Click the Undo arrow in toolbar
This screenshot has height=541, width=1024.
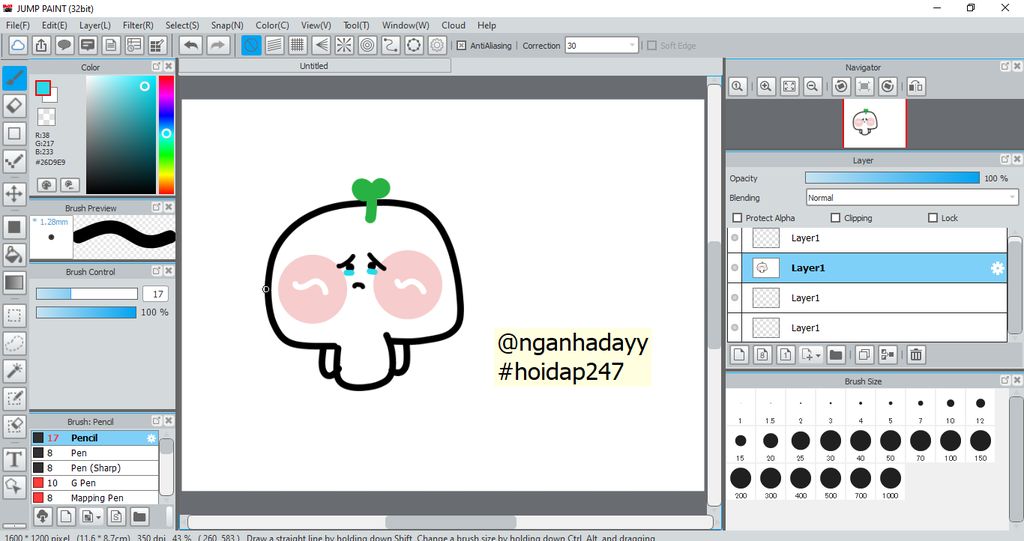coord(190,45)
